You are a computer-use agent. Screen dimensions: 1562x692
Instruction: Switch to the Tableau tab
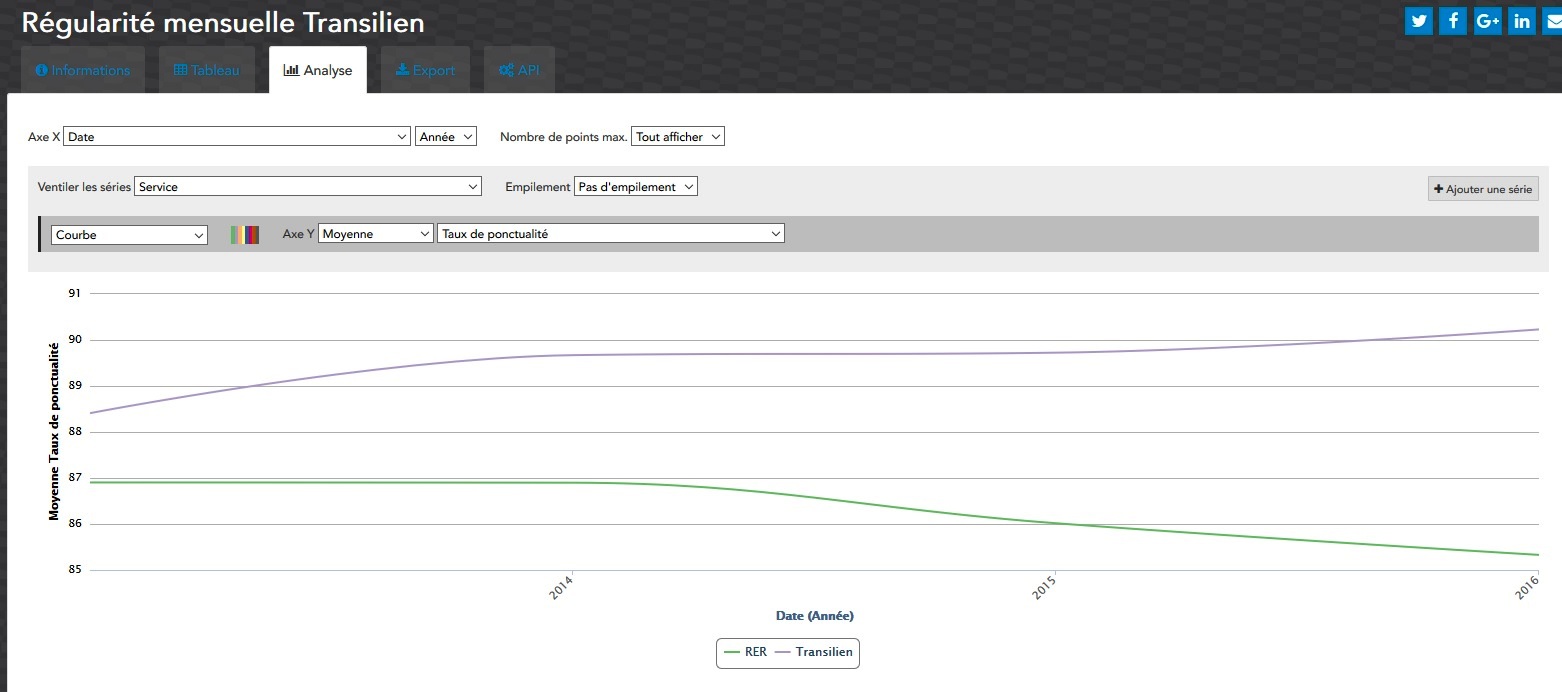pyautogui.click(x=207, y=70)
